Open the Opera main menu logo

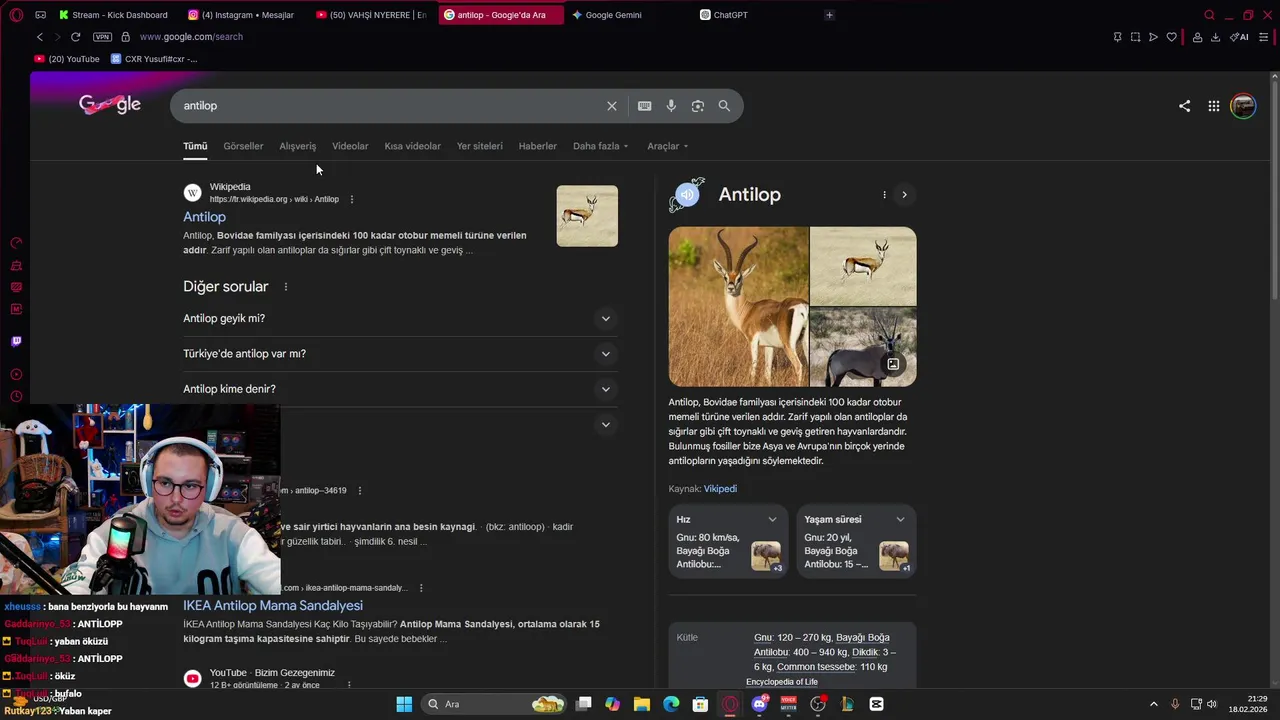(x=16, y=15)
